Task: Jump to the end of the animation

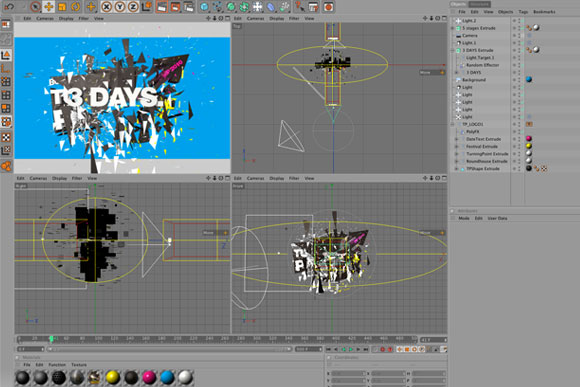Action: 365,349
